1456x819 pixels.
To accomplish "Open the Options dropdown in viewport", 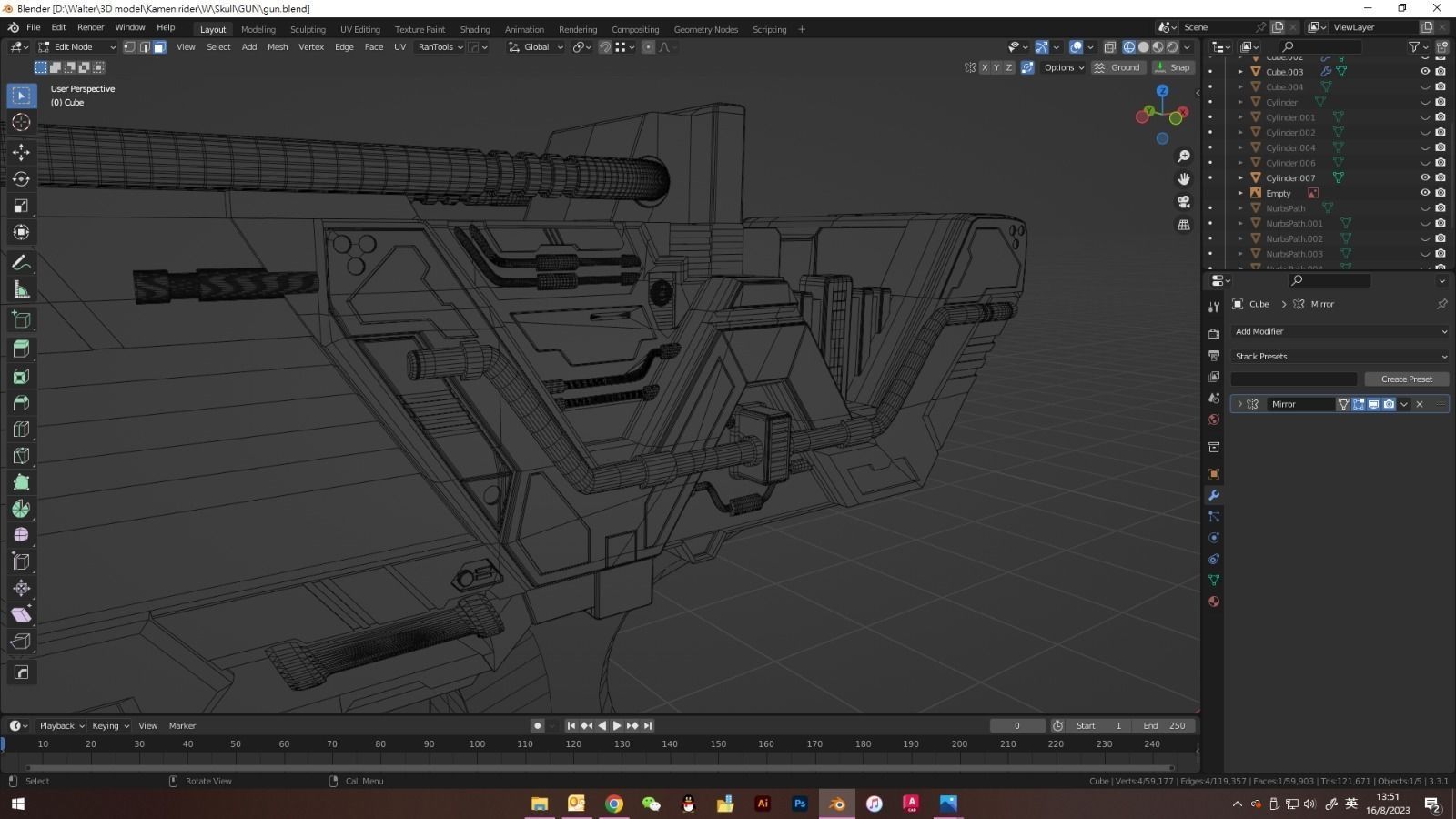I will [1064, 67].
